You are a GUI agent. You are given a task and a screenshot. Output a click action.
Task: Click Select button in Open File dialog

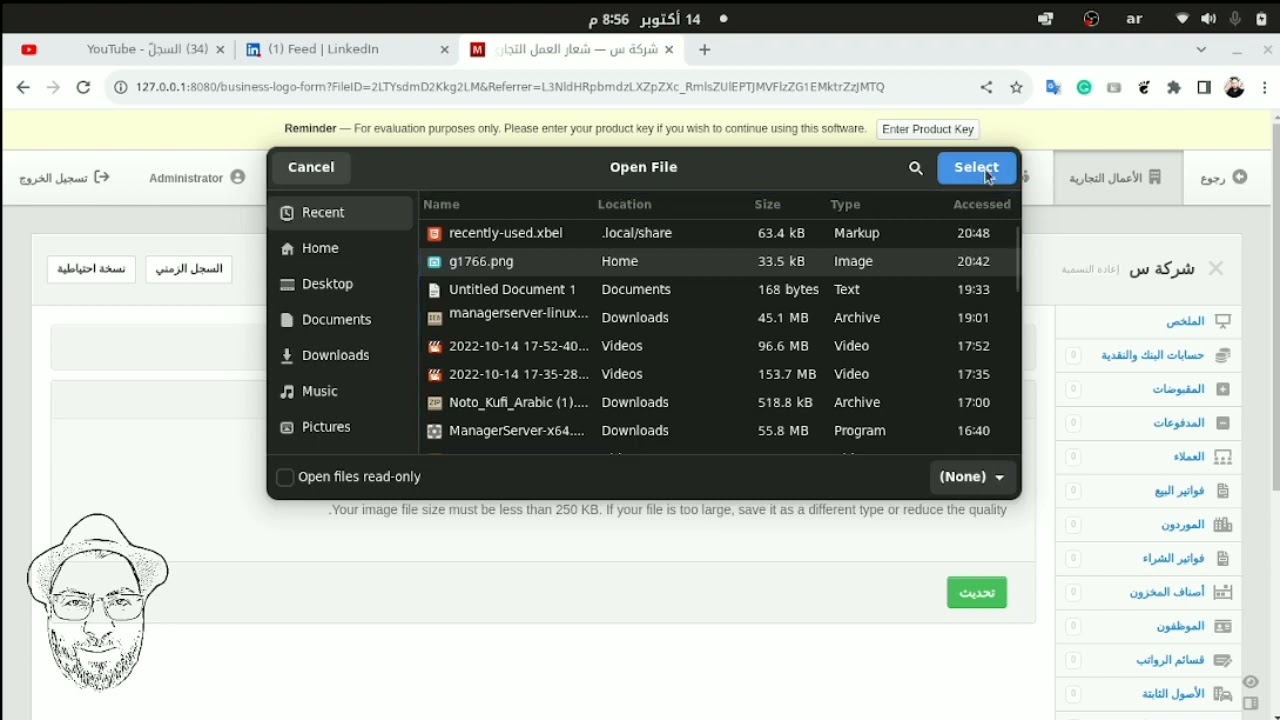(x=976, y=168)
